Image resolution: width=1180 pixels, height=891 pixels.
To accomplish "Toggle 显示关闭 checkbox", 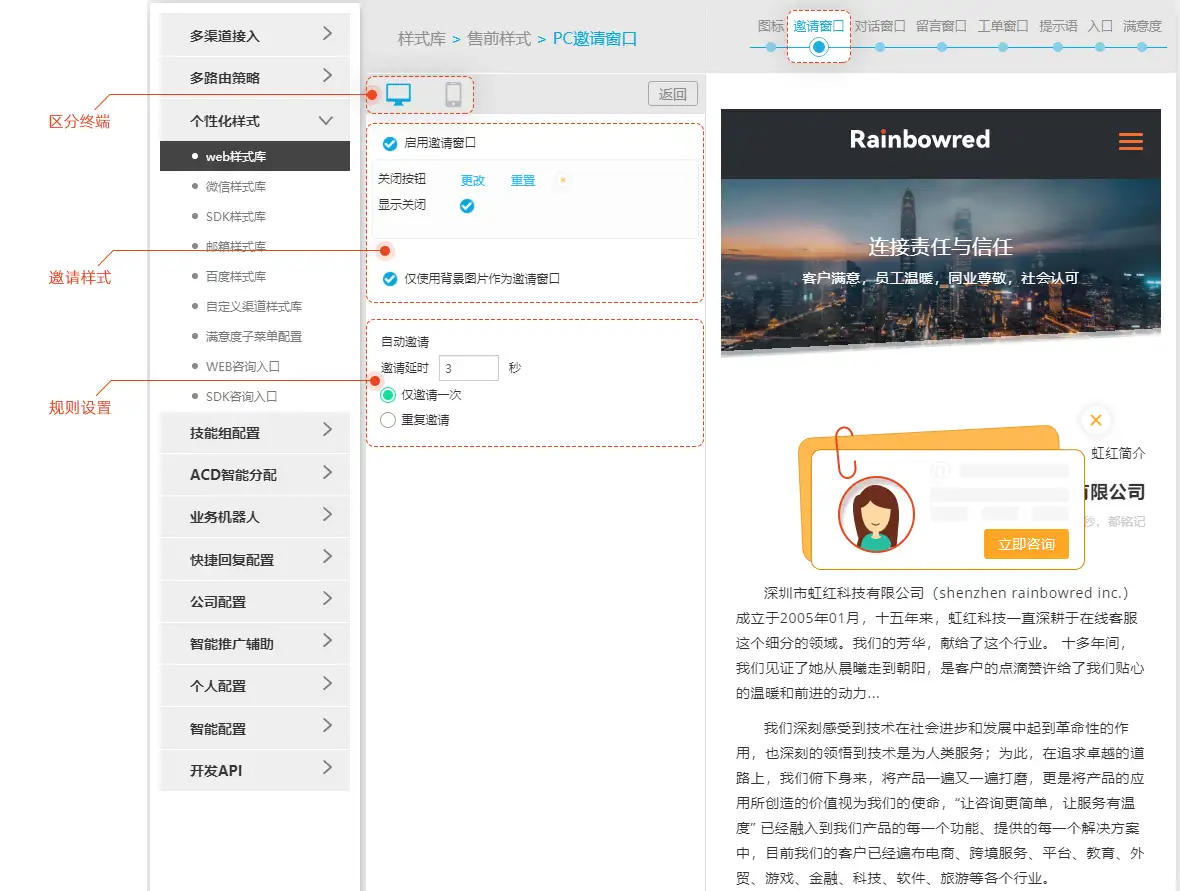I will [467, 205].
